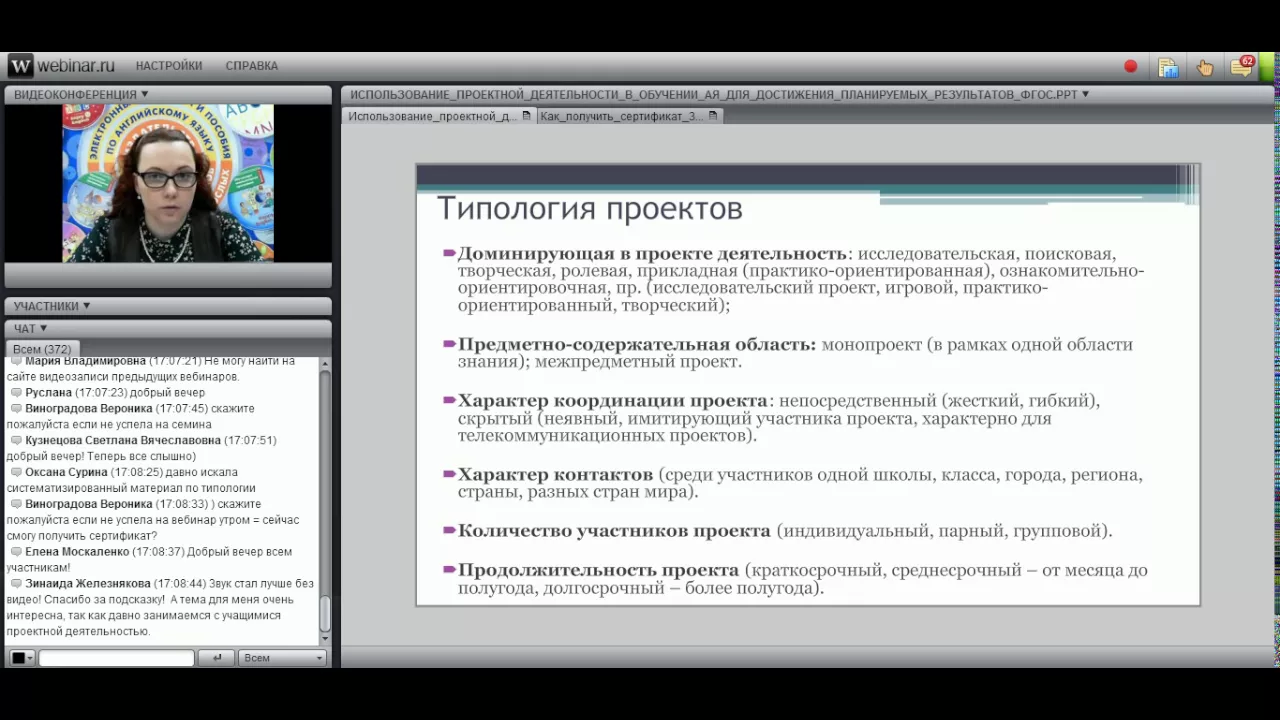1280x720 pixels.
Task: Click slide text Количество участников проекта
Action: 614,531
